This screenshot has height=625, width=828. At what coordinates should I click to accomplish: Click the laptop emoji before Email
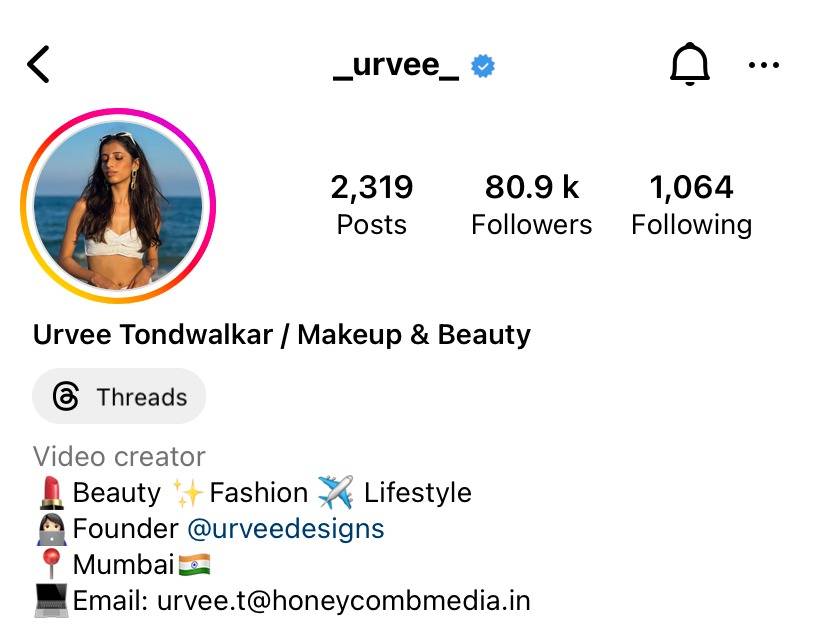pyautogui.click(x=51, y=600)
